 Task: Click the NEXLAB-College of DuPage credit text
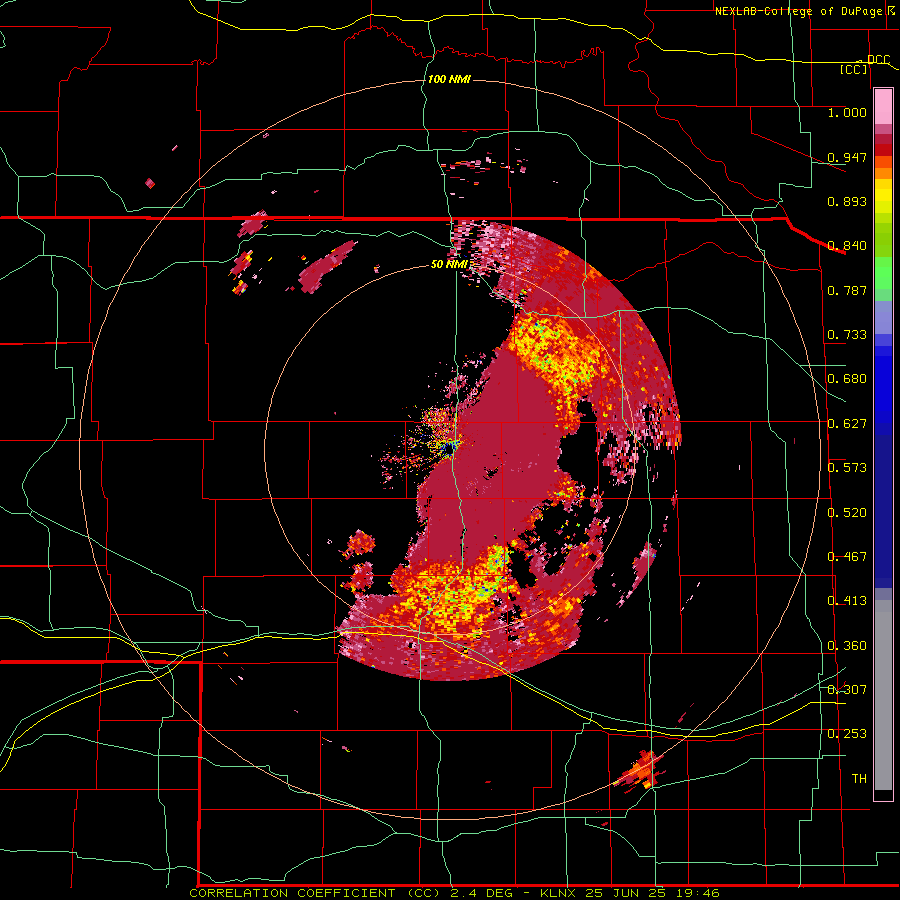coord(798,11)
